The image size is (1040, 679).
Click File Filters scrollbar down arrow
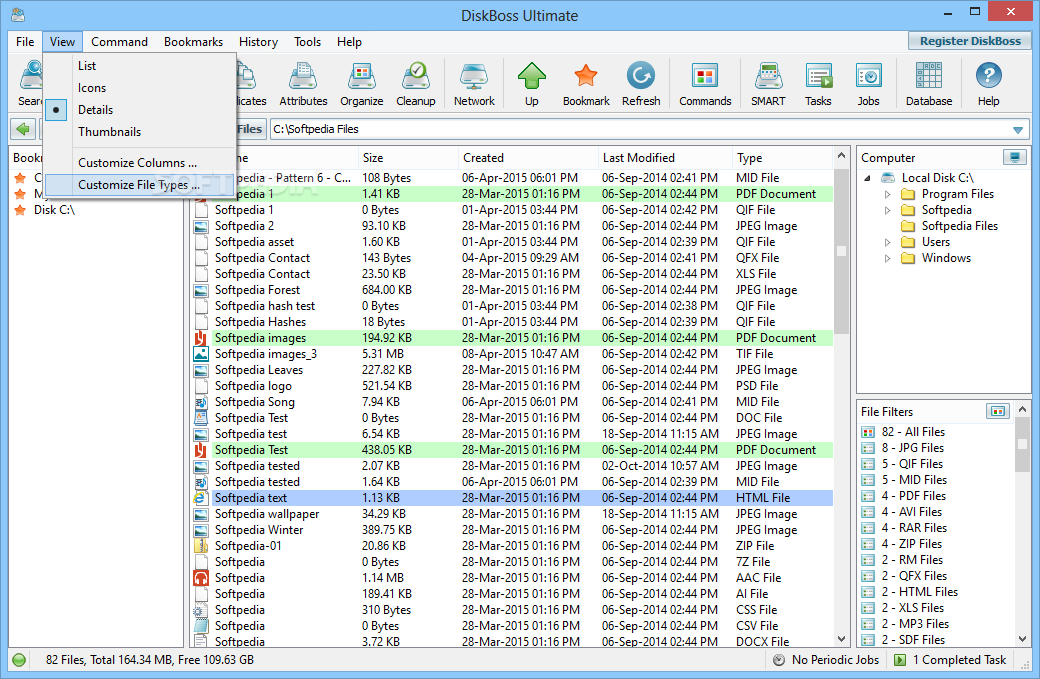(1022, 639)
